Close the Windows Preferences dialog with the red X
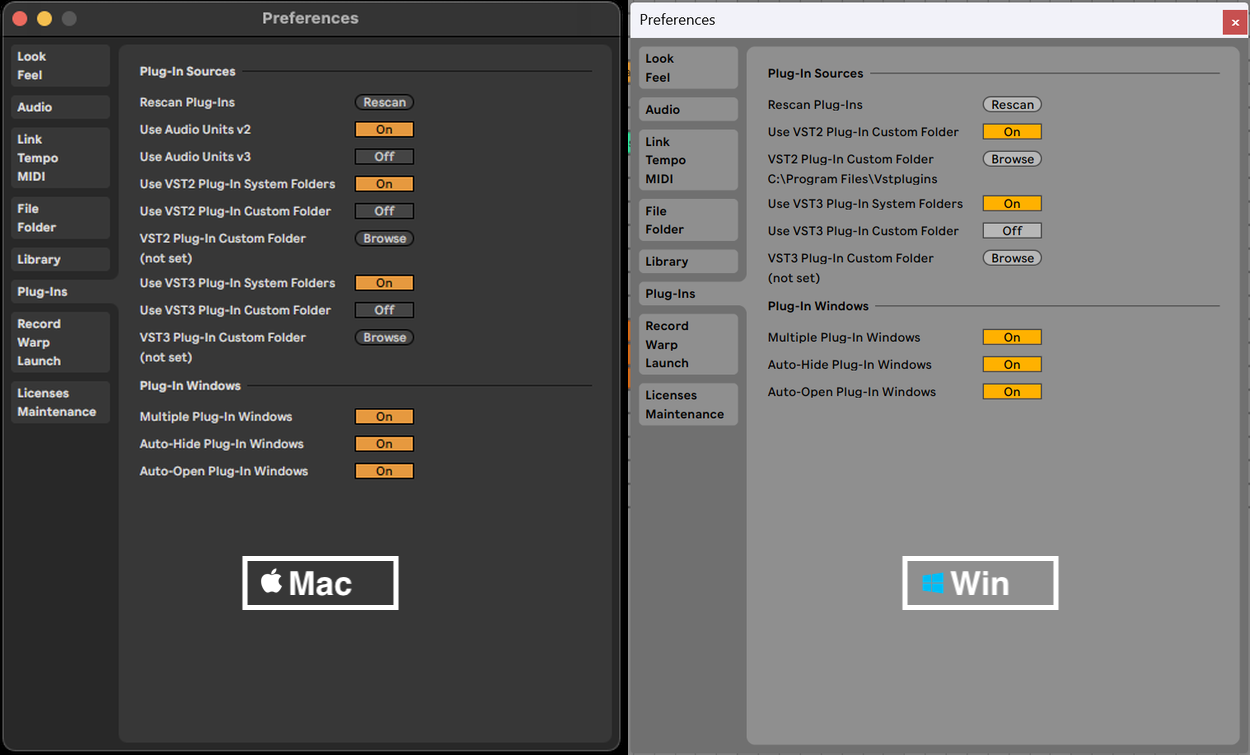 1235,22
